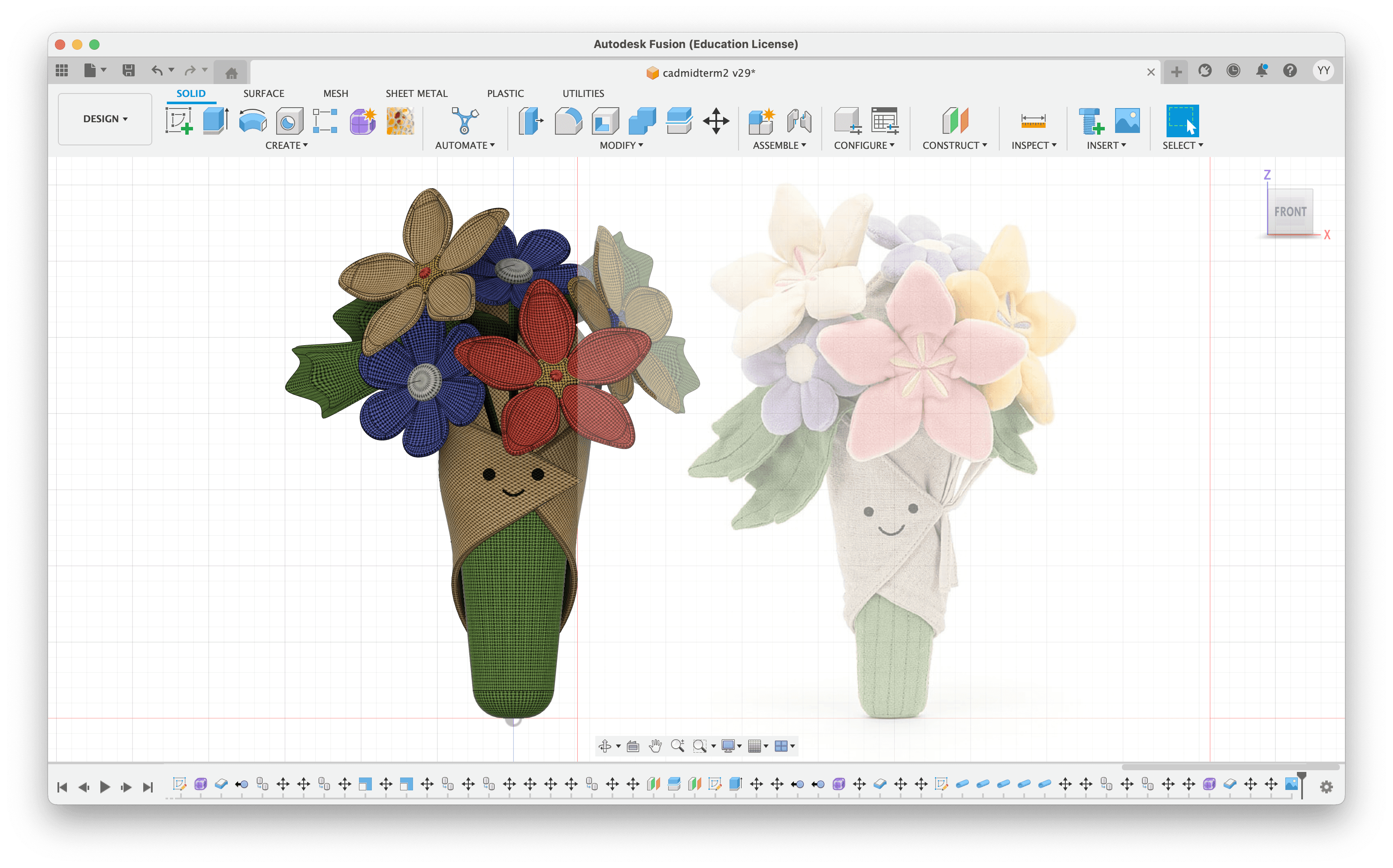Click the Insert Canvas image icon

pos(1127,121)
